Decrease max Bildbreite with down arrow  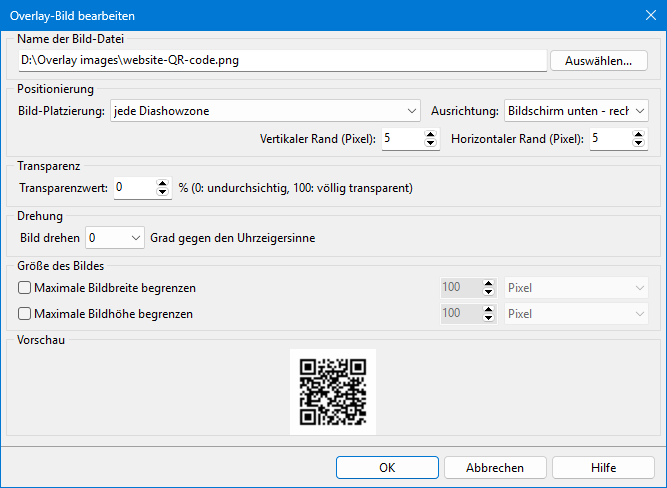point(488,292)
